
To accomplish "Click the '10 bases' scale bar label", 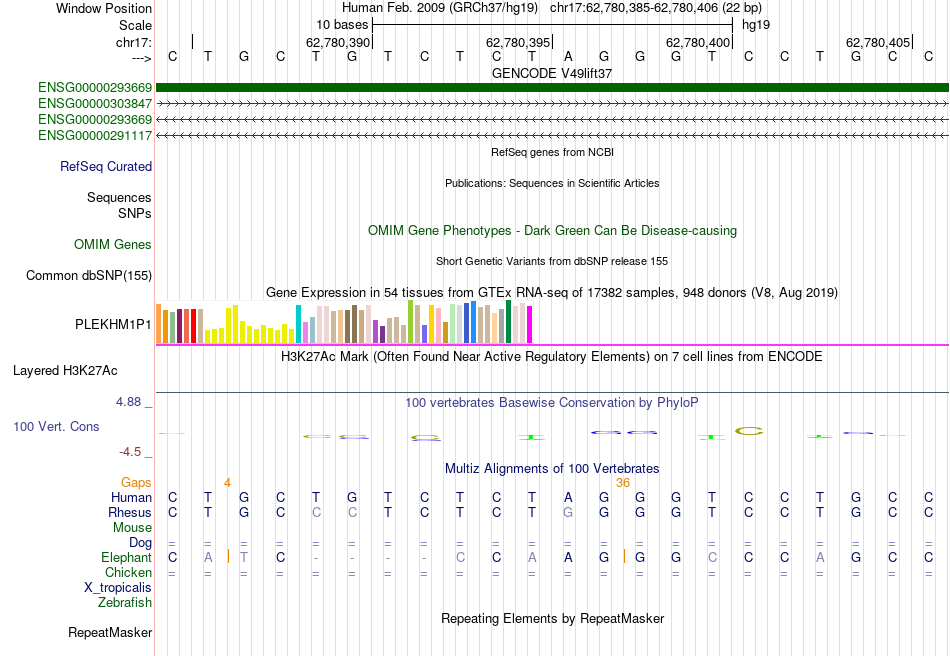I will (x=342, y=25).
